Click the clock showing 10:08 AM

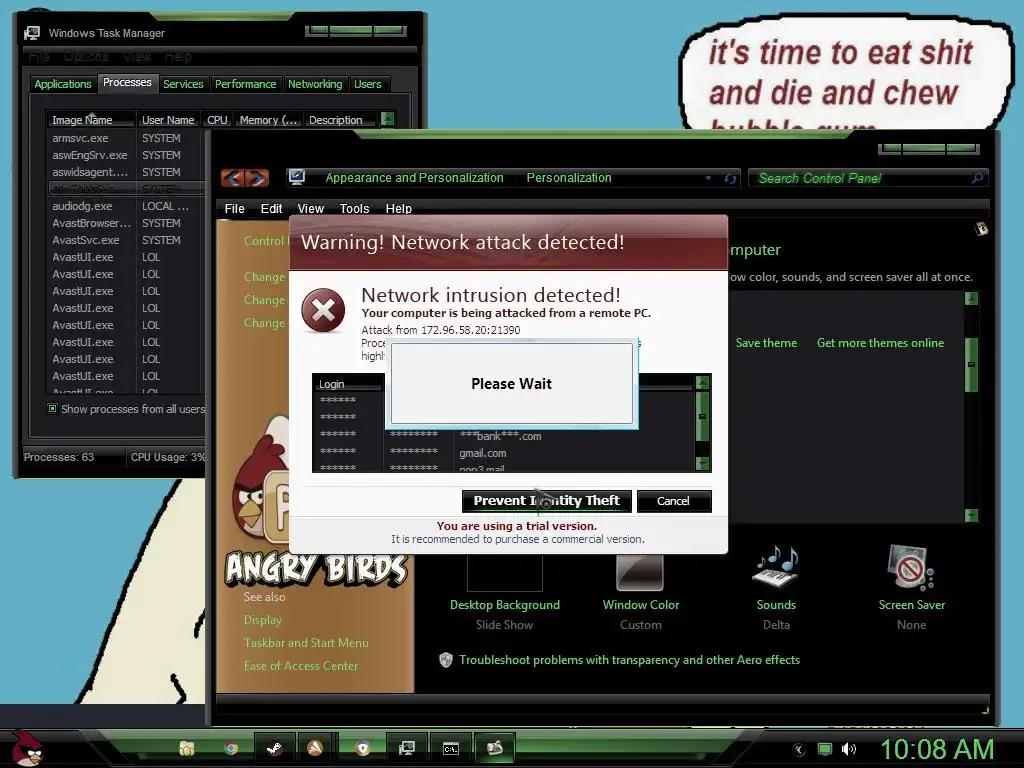[x=937, y=750]
